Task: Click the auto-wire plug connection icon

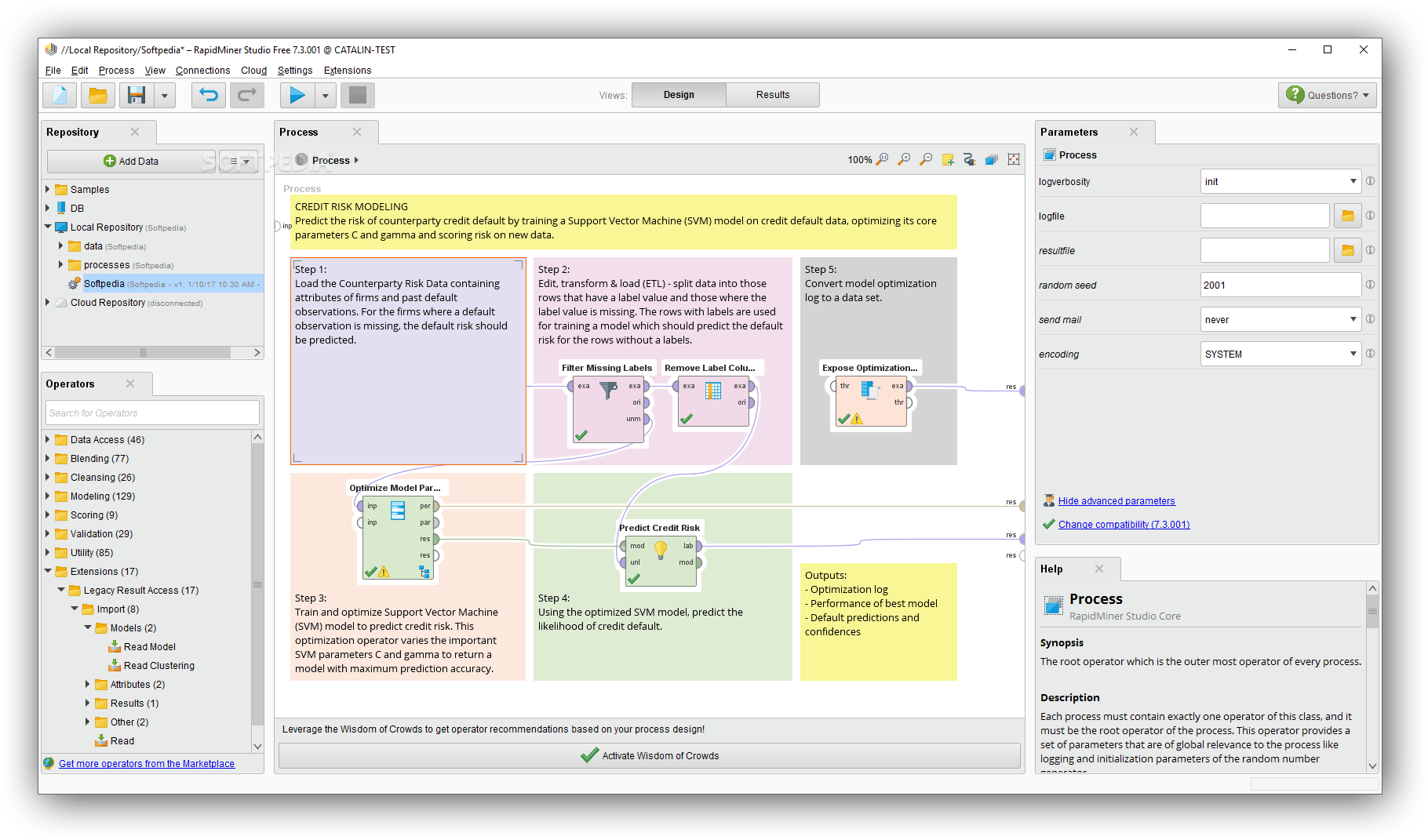Action: pos(970,159)
